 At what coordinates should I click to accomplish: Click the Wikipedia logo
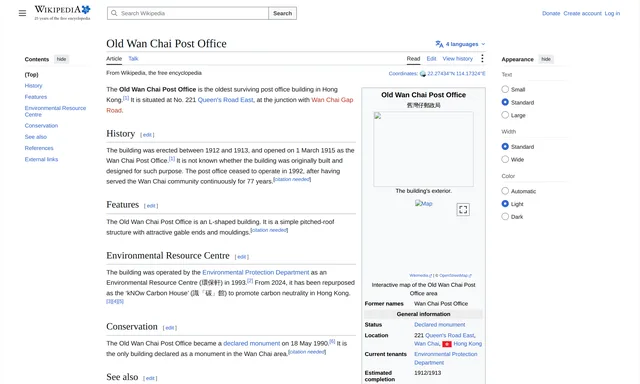(x=62, y=13)
